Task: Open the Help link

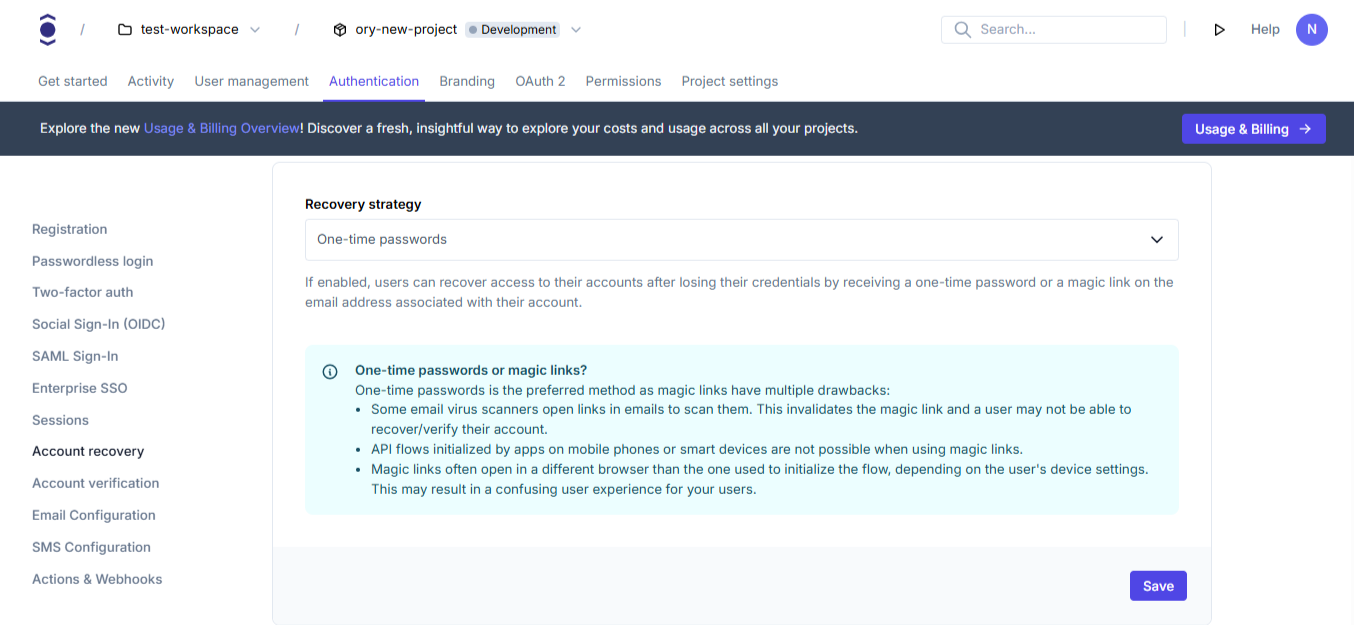Action: tap(1265, 30)
